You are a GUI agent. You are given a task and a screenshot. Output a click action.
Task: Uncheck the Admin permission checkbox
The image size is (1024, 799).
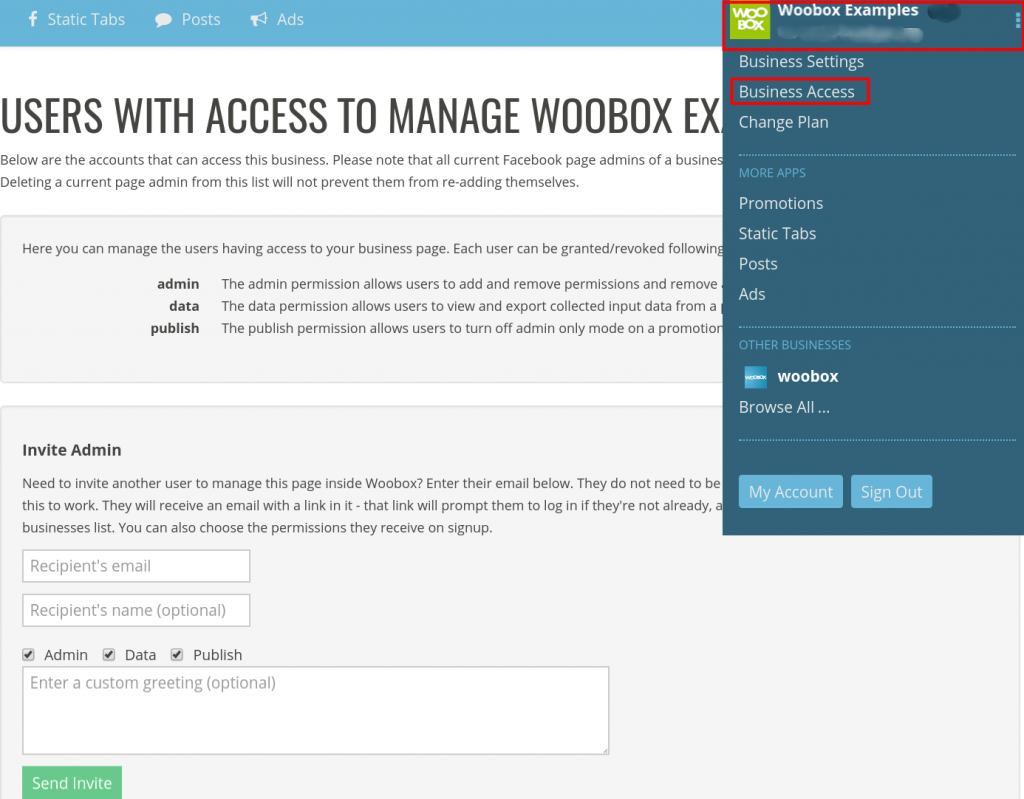[28, 654]
